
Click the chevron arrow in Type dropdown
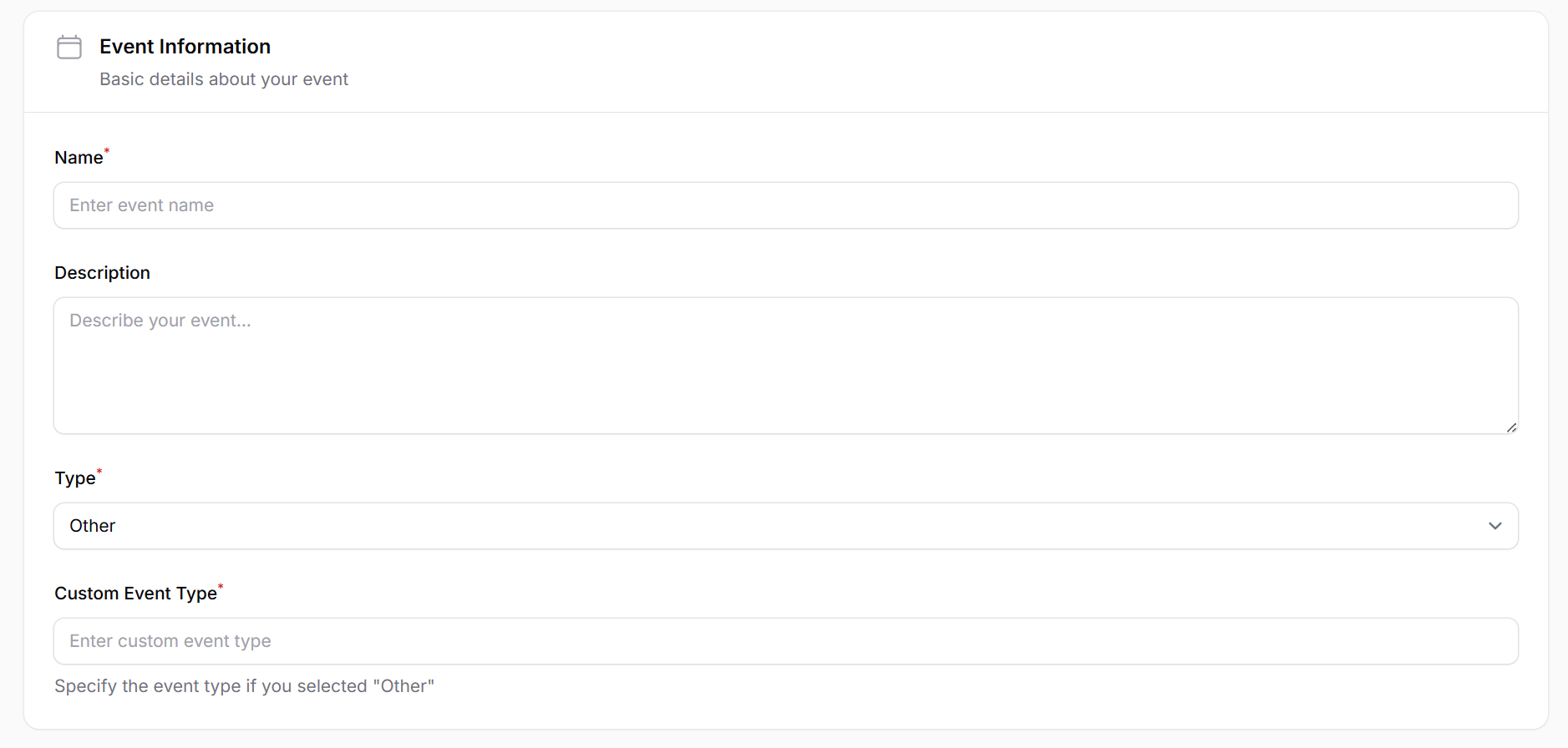click(1494, 526)
